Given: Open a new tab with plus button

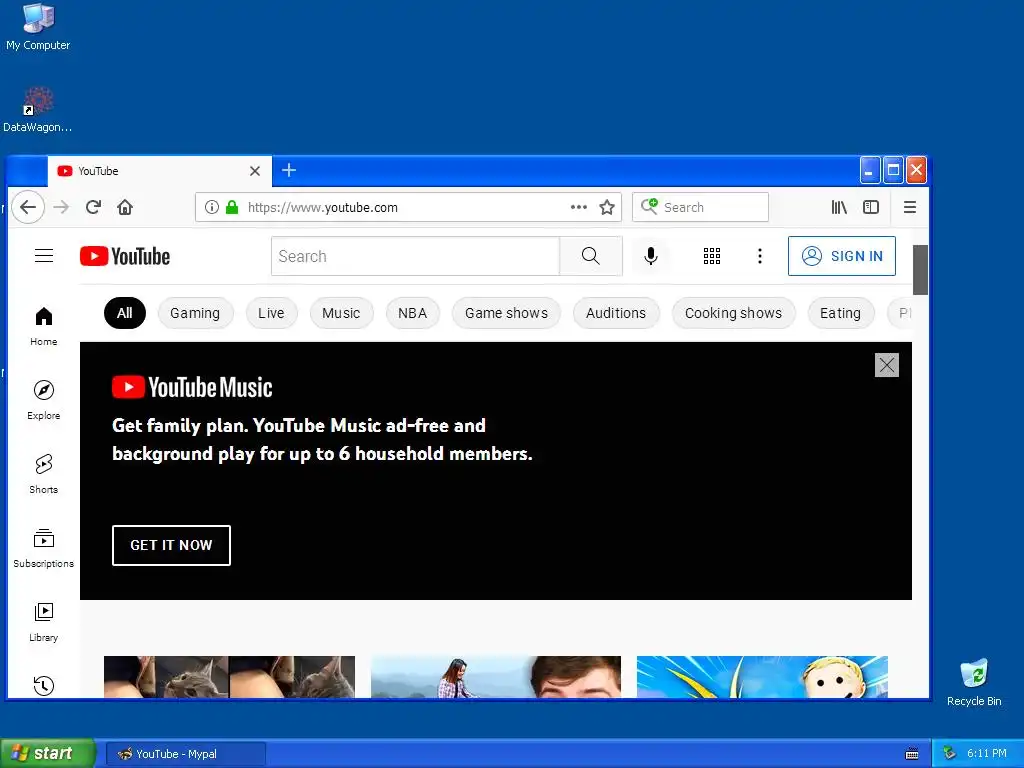Looking at the screenshot, I should tap(289, 170).
